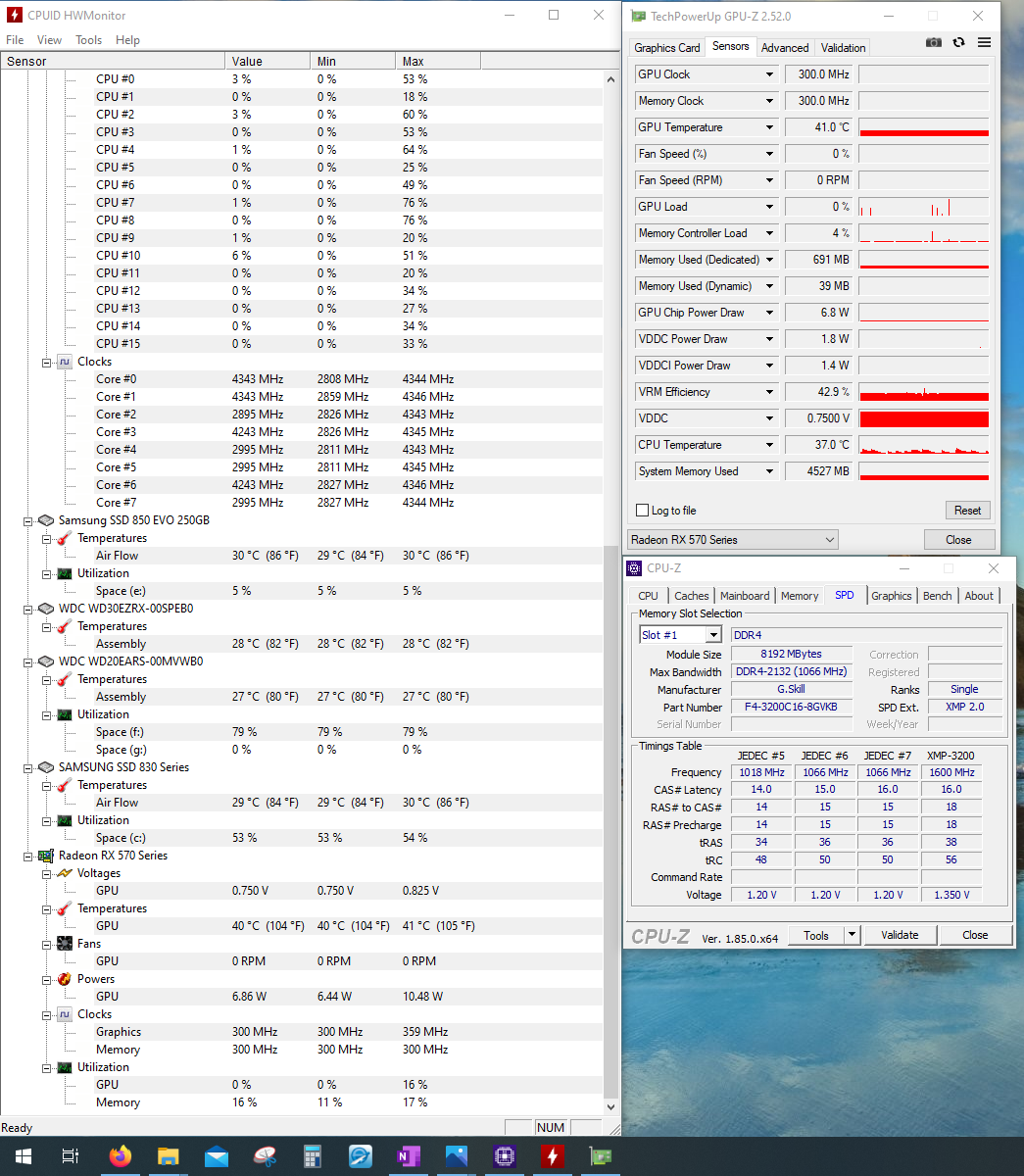Open the GPU Clock sensor dropdown arrow
The height and width of the screenshot is (1176, 1024).
coord(769,74)
